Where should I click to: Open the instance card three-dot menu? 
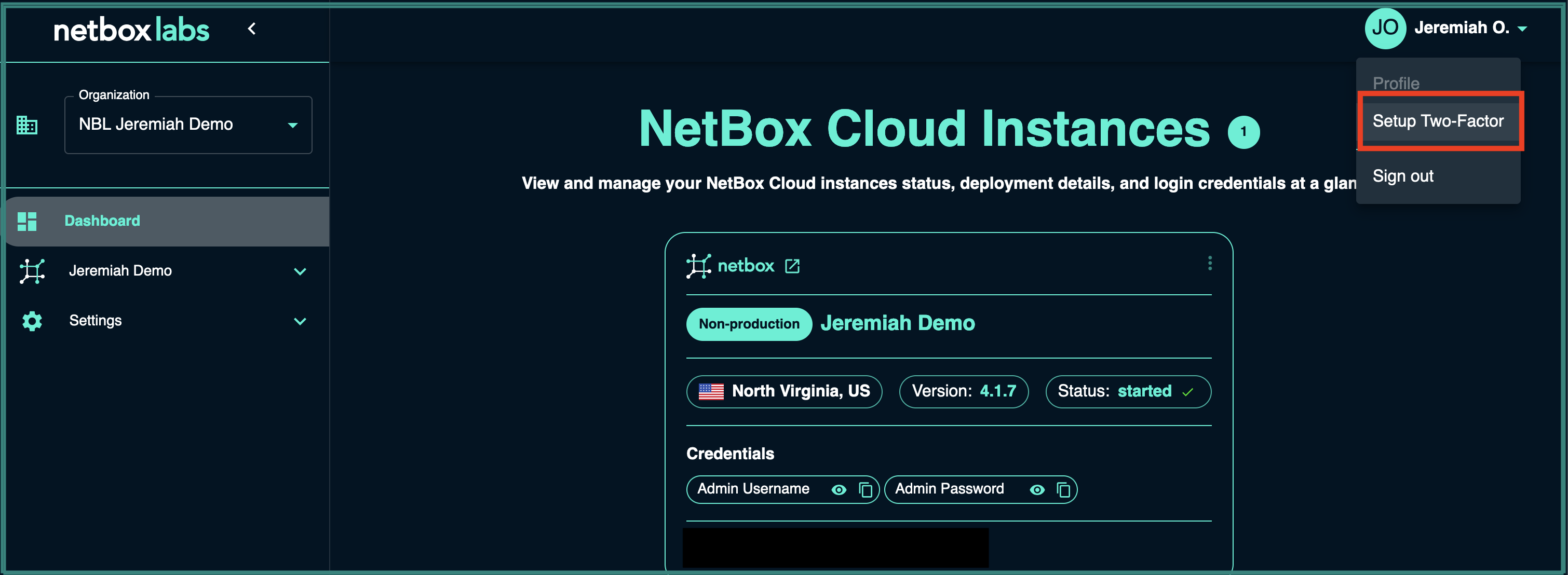(x=1209, y=263)
